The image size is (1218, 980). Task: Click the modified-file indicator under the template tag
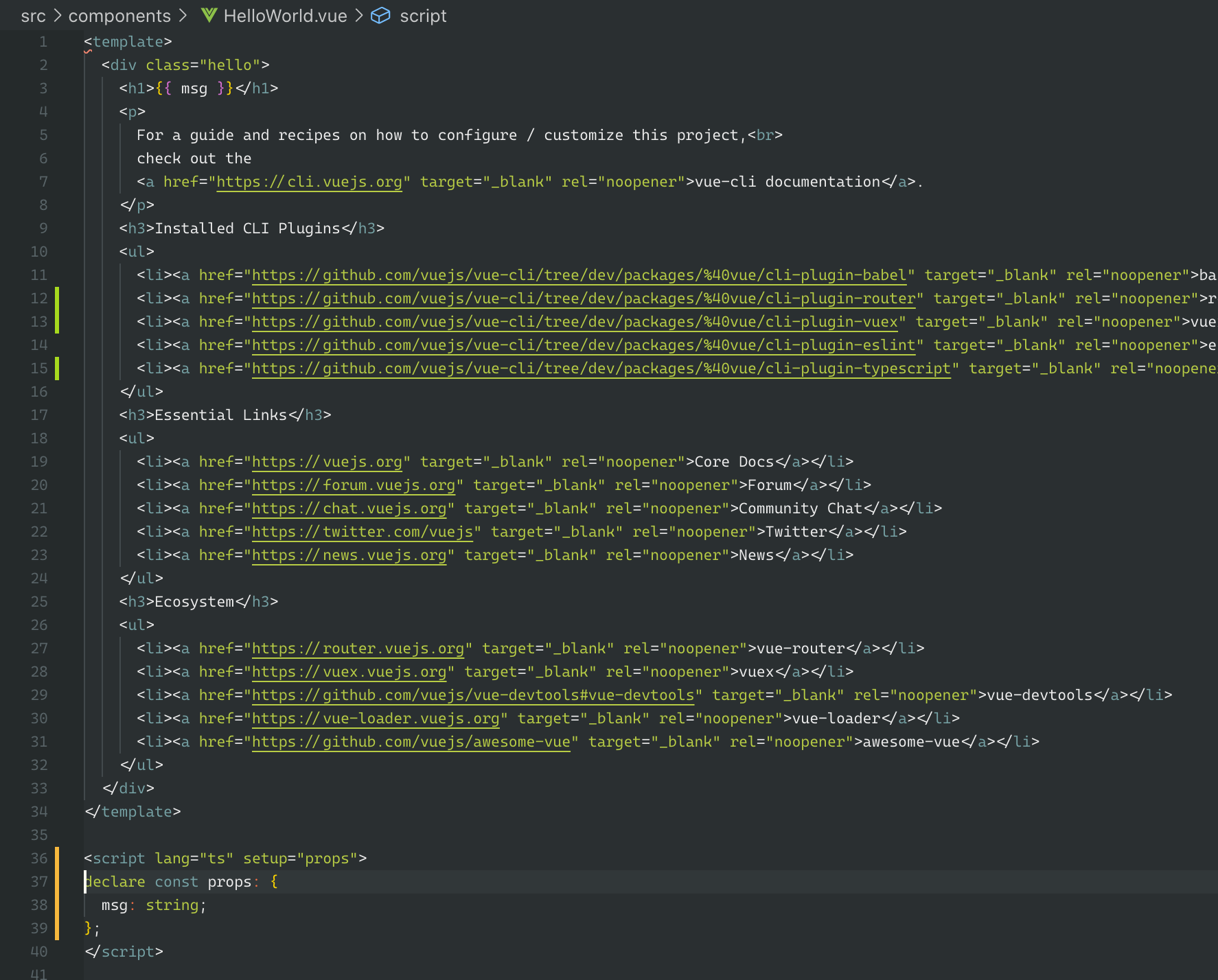[x=89, y=51]
